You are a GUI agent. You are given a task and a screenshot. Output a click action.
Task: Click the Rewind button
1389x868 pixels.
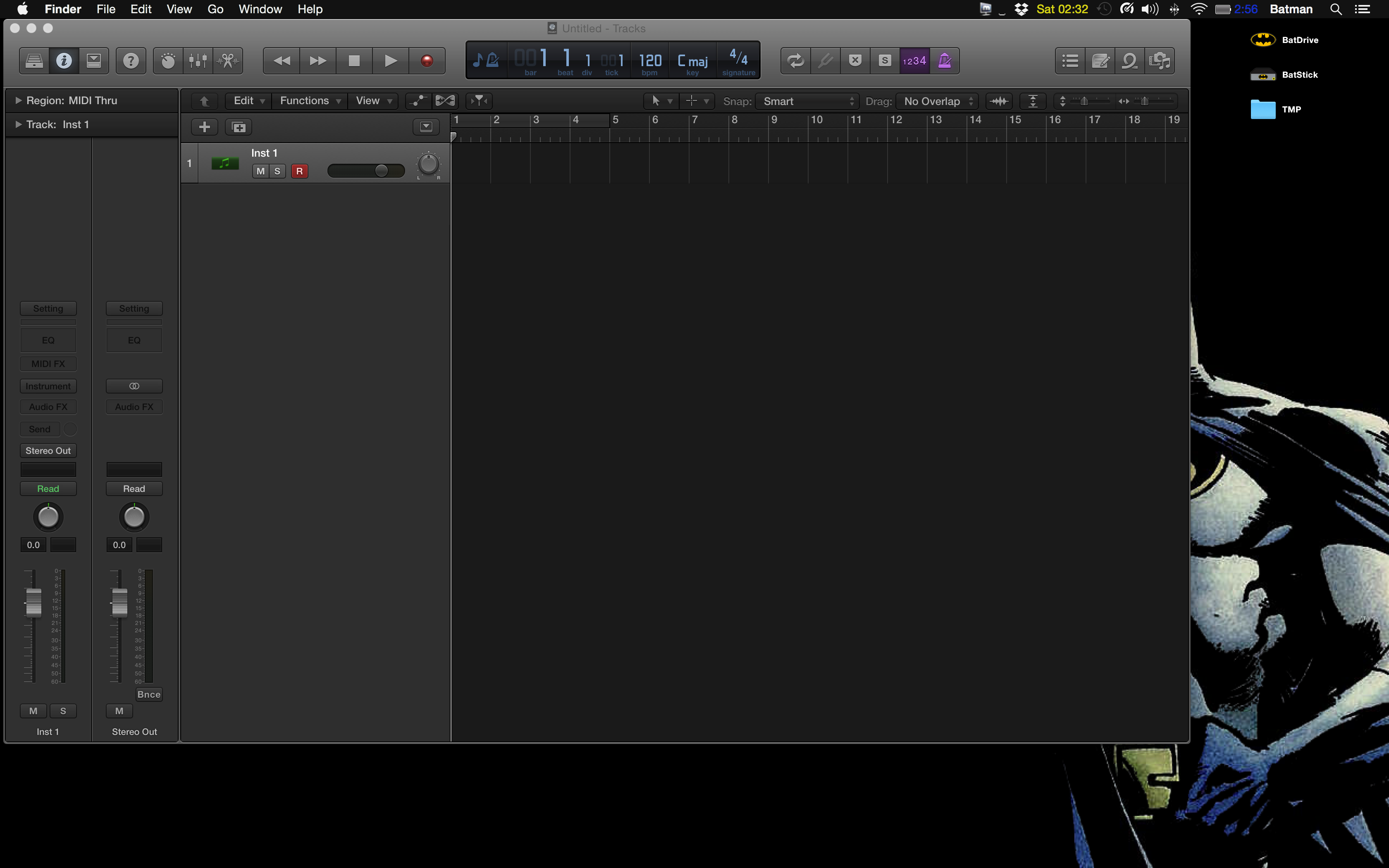click(x=281, y=61)
